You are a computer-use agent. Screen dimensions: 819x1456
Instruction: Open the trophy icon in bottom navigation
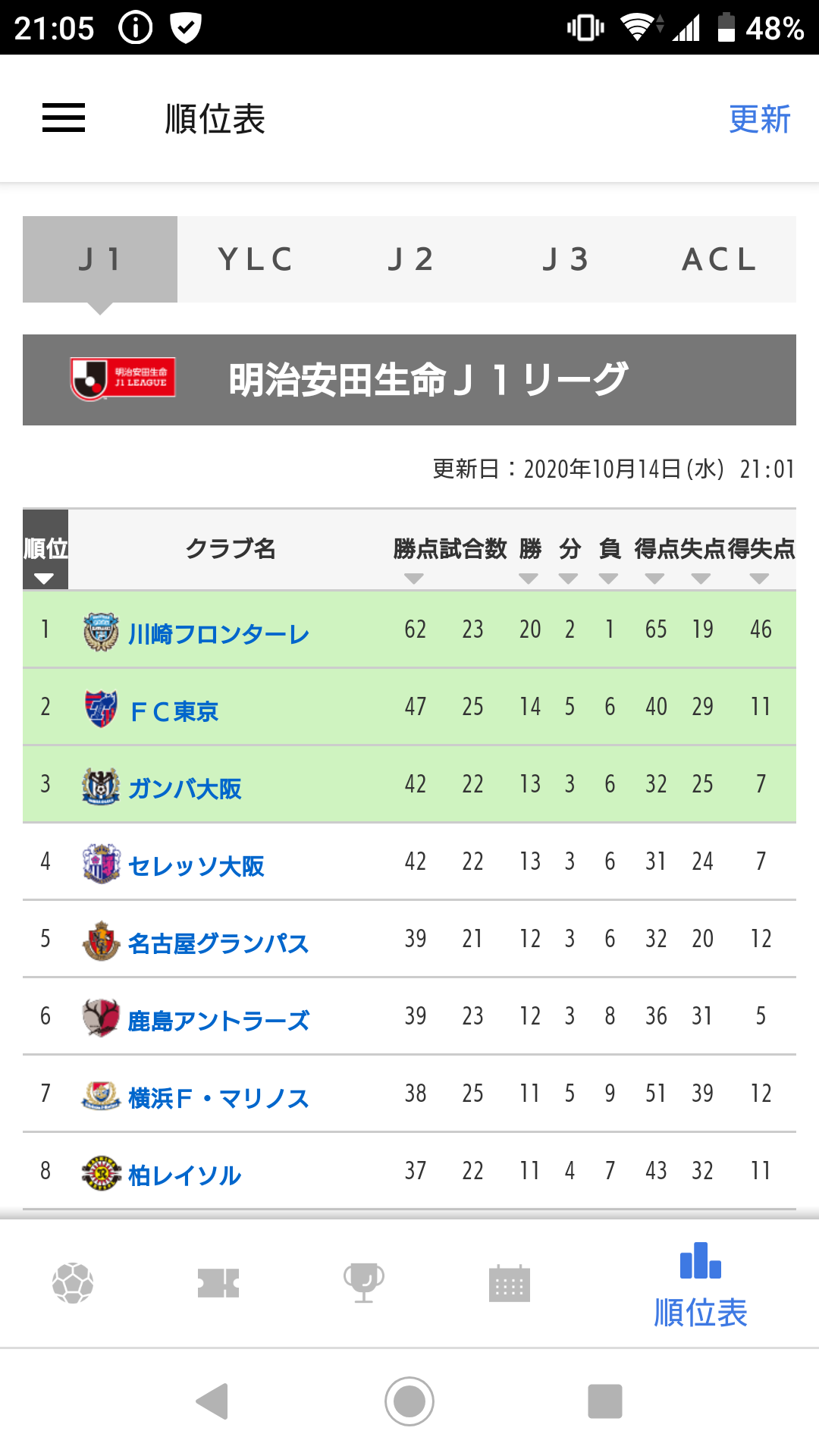[364, 1283]
